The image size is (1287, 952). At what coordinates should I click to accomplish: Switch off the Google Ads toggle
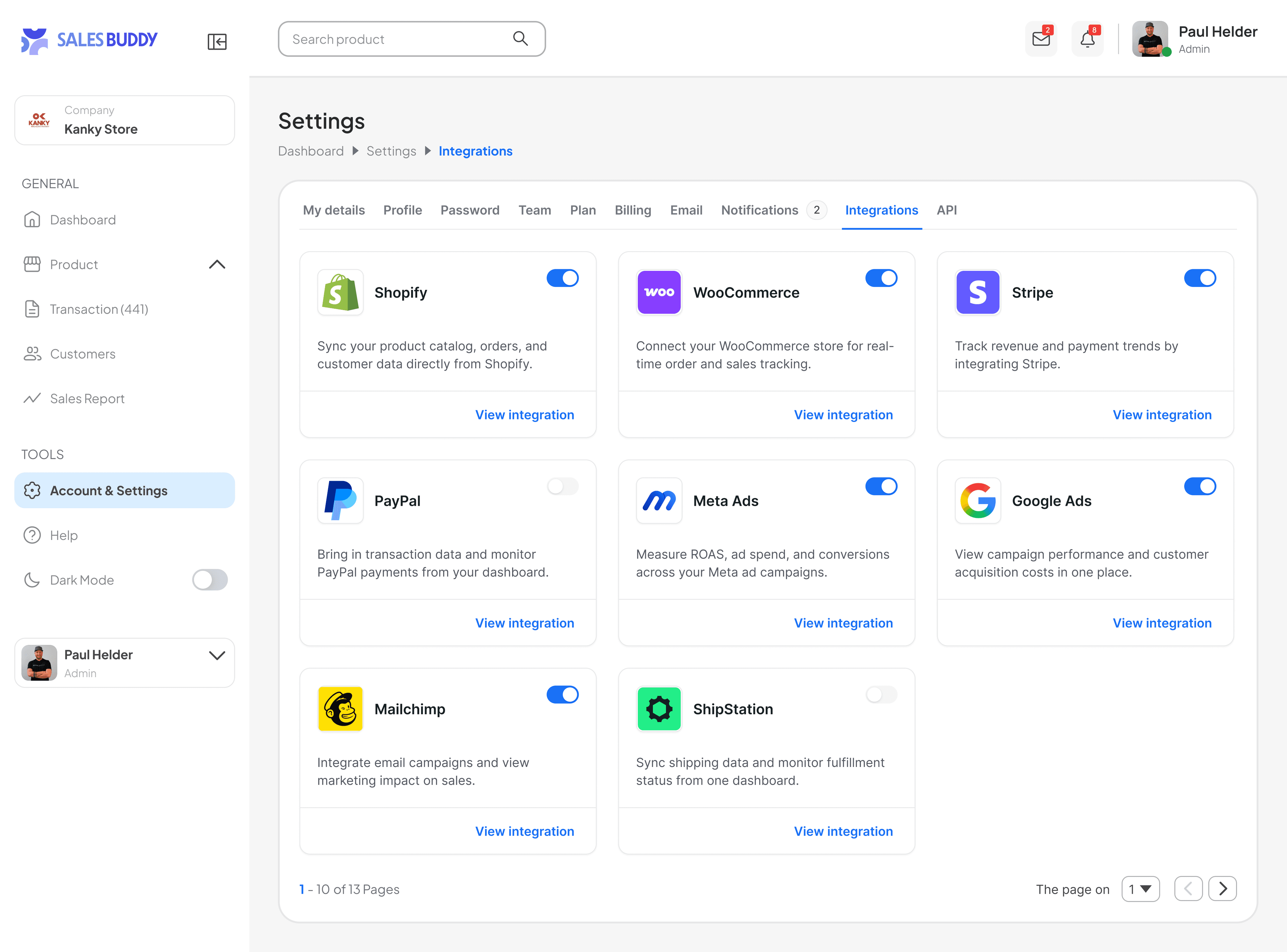[x=1200, y=486]
